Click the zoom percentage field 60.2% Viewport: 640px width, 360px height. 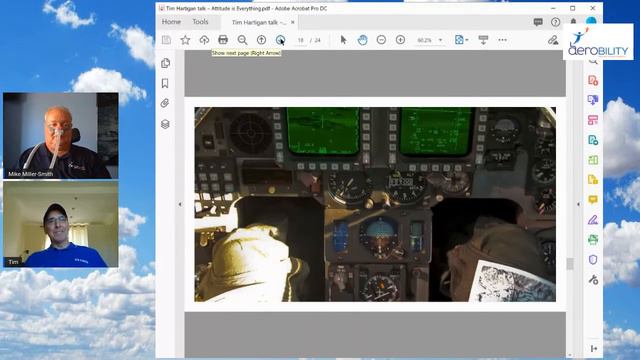tap(424, 40)
